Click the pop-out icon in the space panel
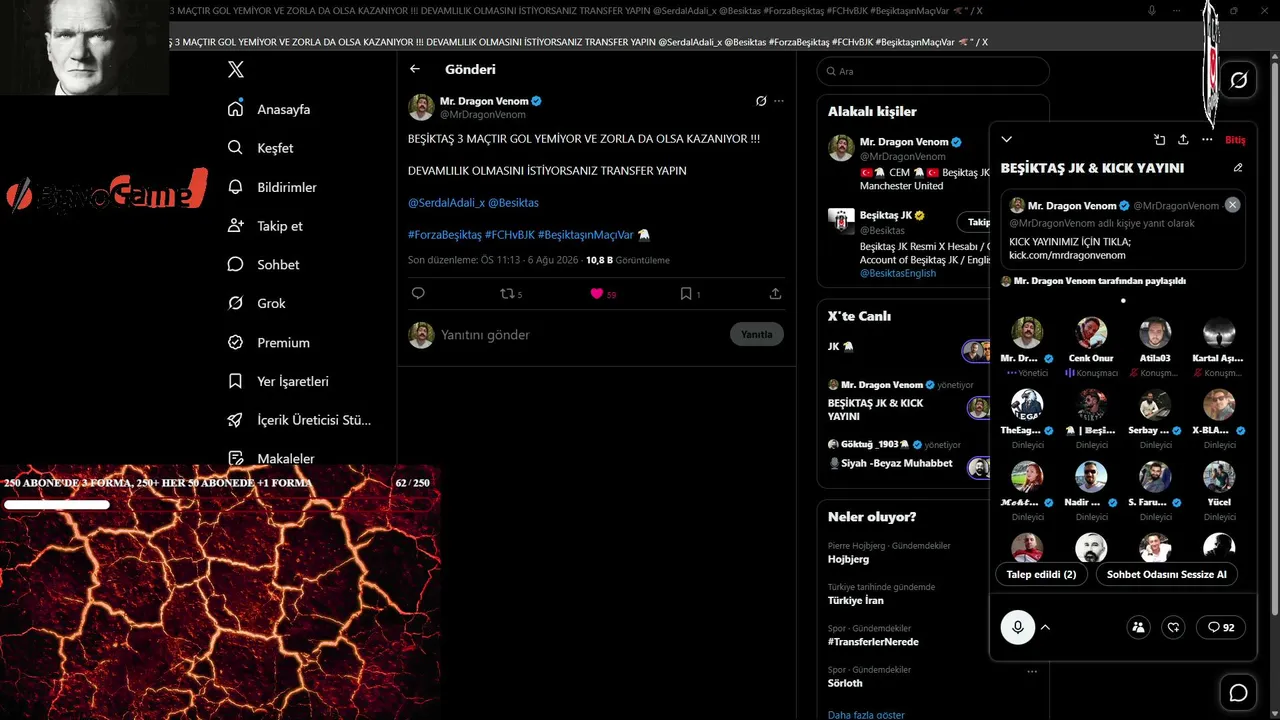This screenshot has width=1280, height=720. [1159, 140]
